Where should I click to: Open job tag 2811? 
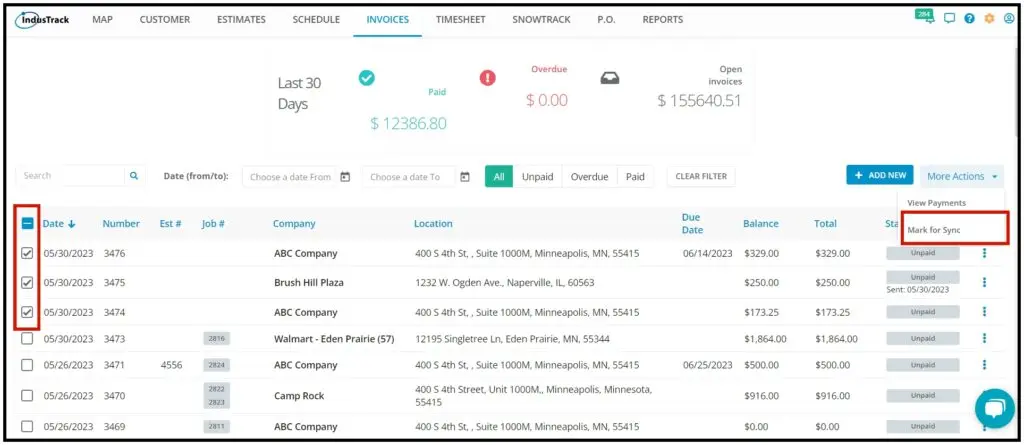216,427
